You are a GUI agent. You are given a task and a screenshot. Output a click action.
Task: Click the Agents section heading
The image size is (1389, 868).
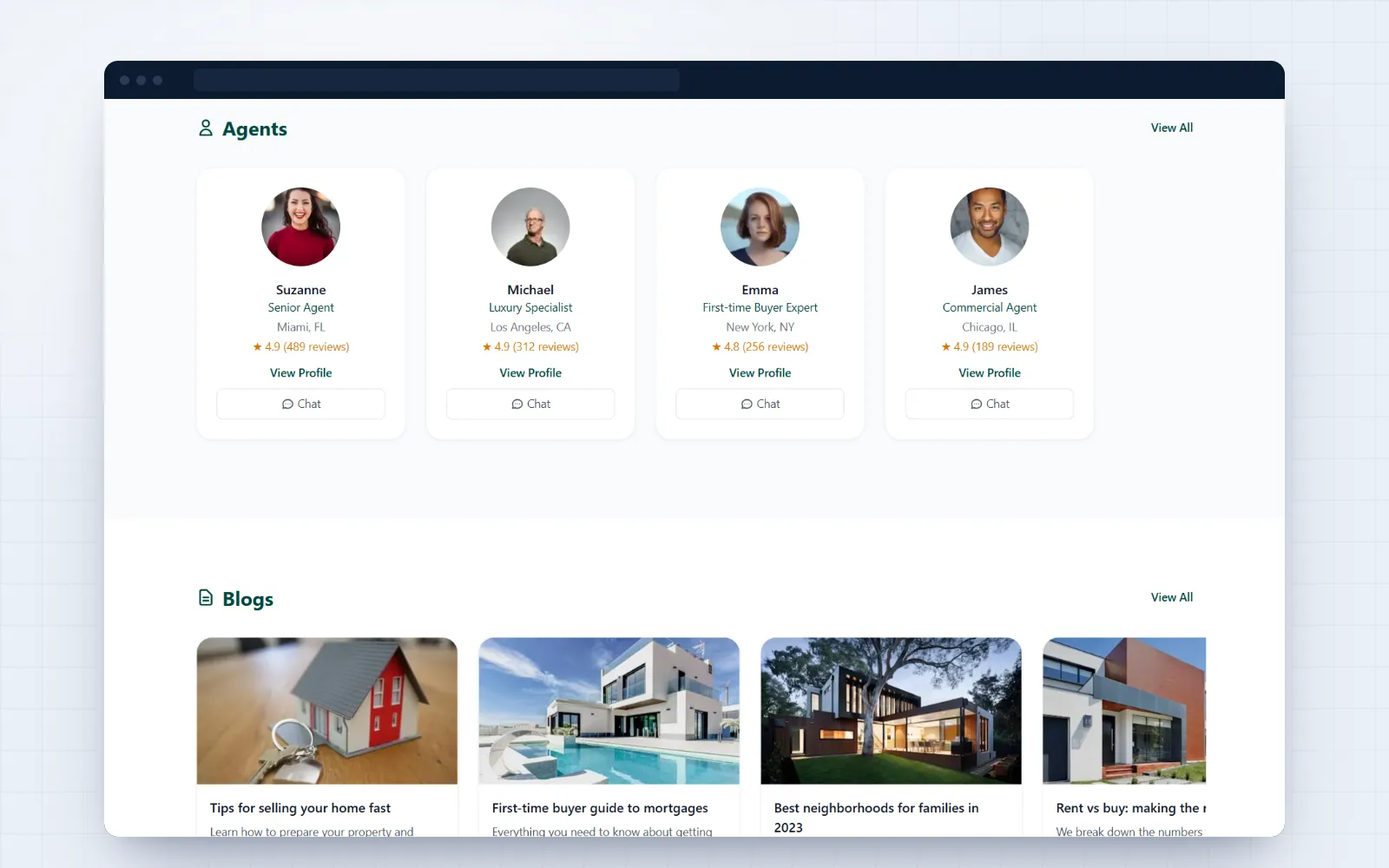tap(254, 128)
